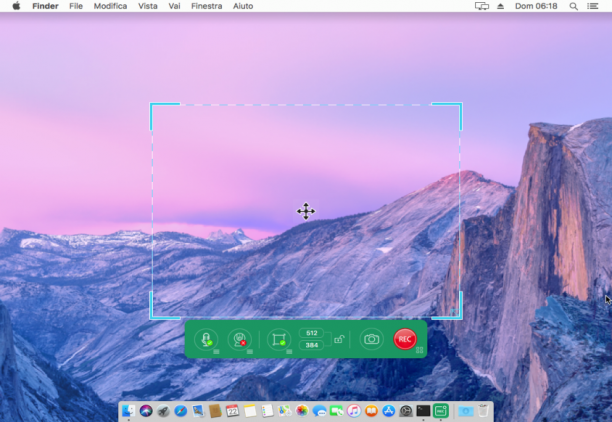
Task: Open the File menu
Action: (76, 6)
